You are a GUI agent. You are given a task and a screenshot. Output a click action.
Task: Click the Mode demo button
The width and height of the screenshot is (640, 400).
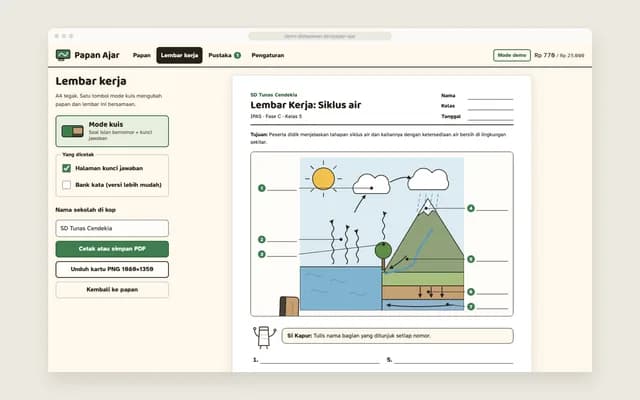(512, 56)
